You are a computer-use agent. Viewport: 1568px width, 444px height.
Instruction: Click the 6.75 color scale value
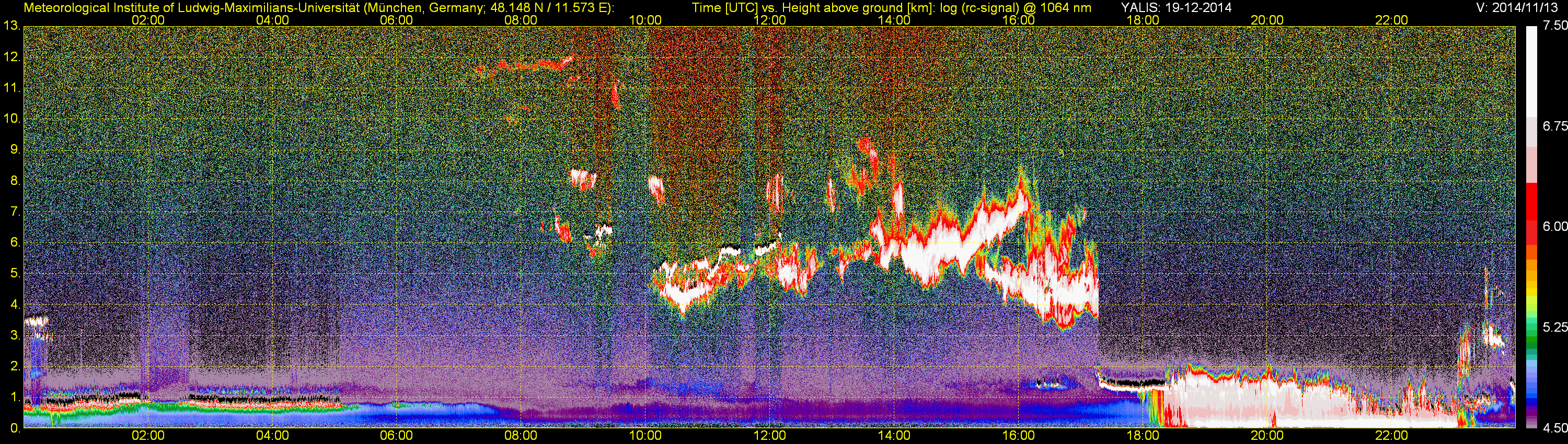1554,126
